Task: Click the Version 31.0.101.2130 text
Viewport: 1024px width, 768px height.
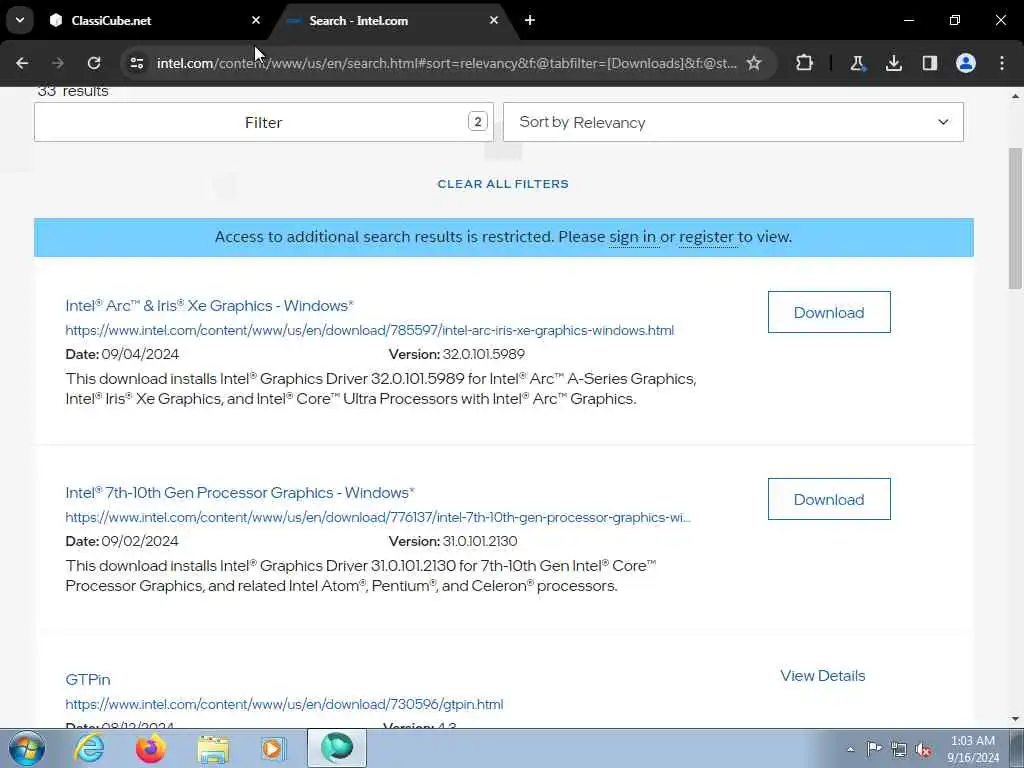Action: (x=453, y=541)
